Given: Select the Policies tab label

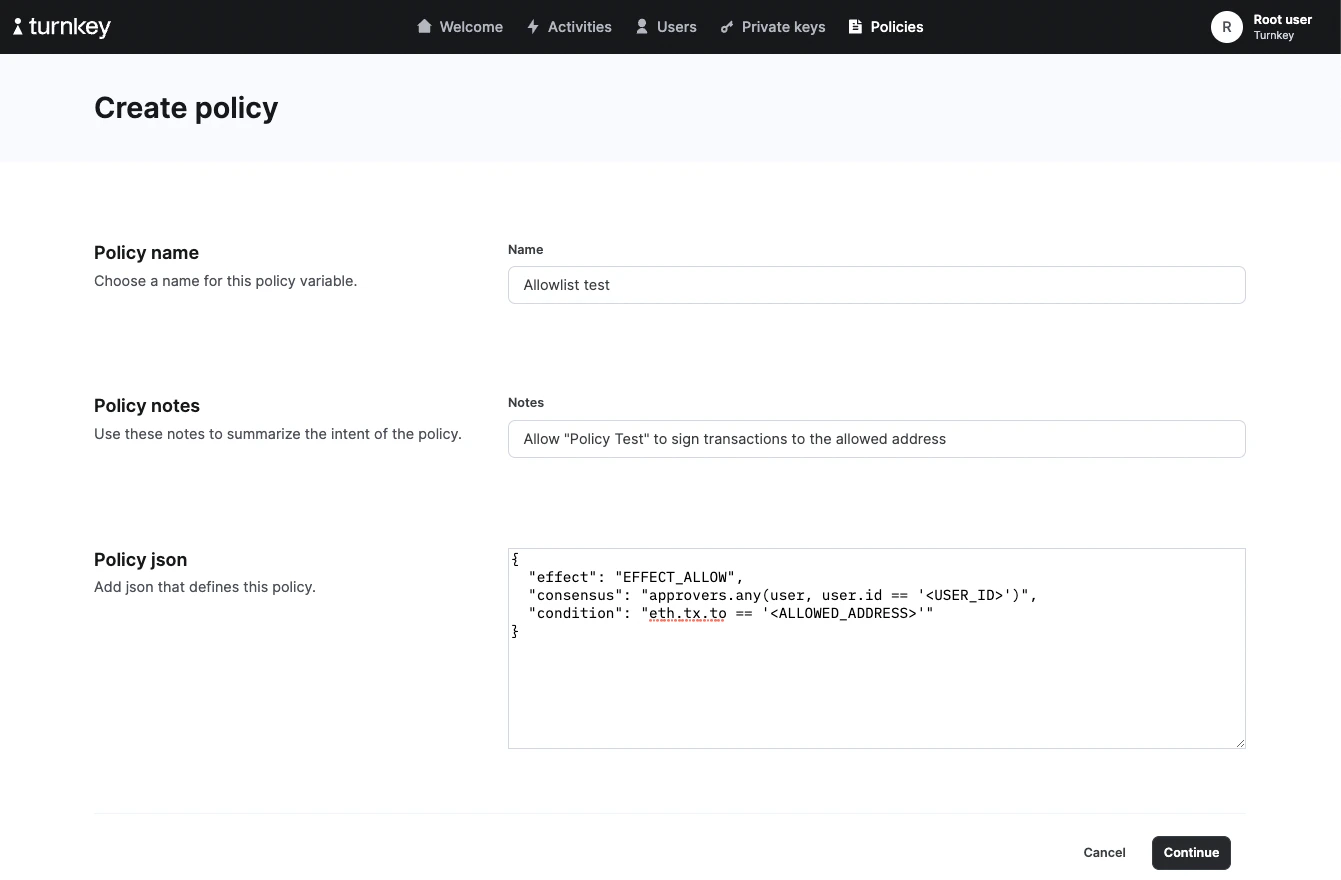Looking at the screenshot, I should [896, 27].
